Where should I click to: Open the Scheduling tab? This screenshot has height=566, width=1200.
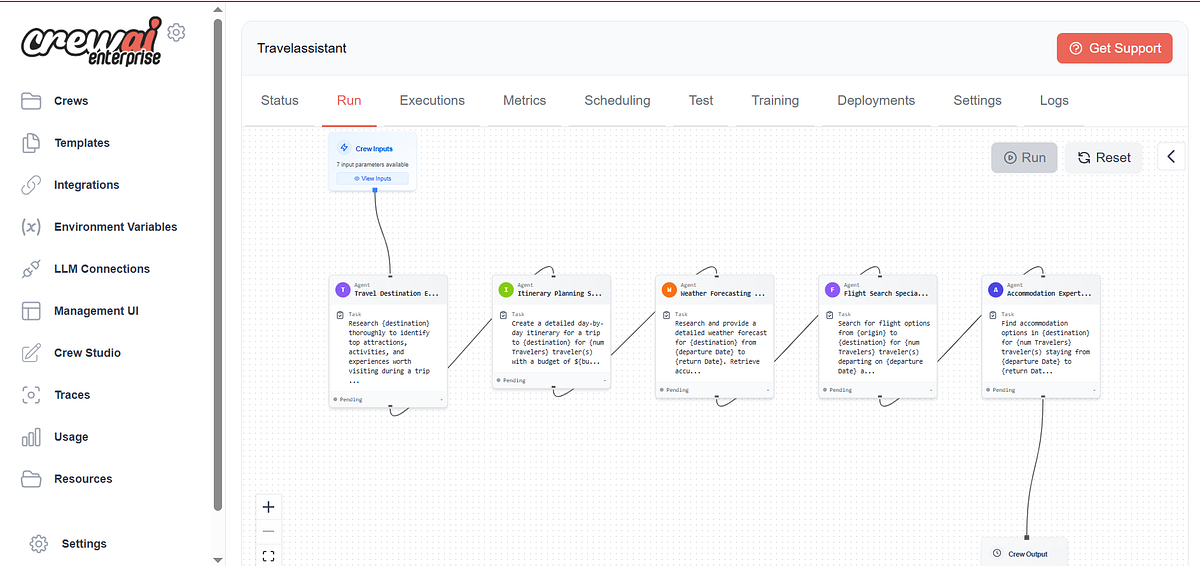pos(617,100)
